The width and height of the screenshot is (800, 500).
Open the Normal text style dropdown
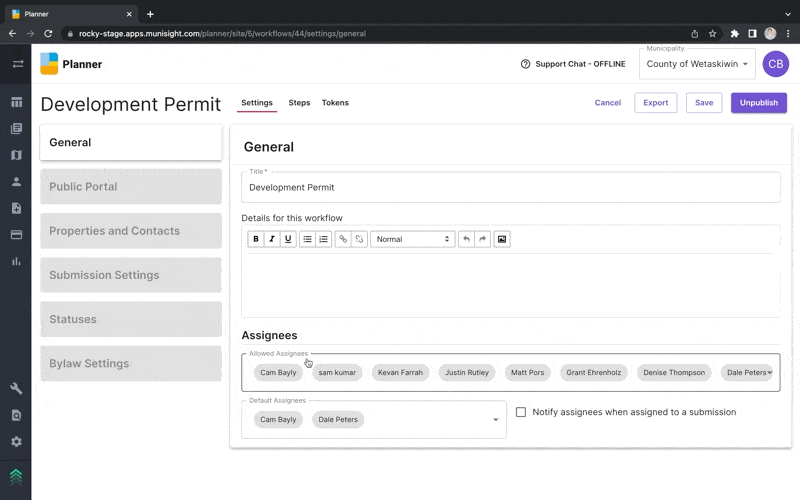412,239
